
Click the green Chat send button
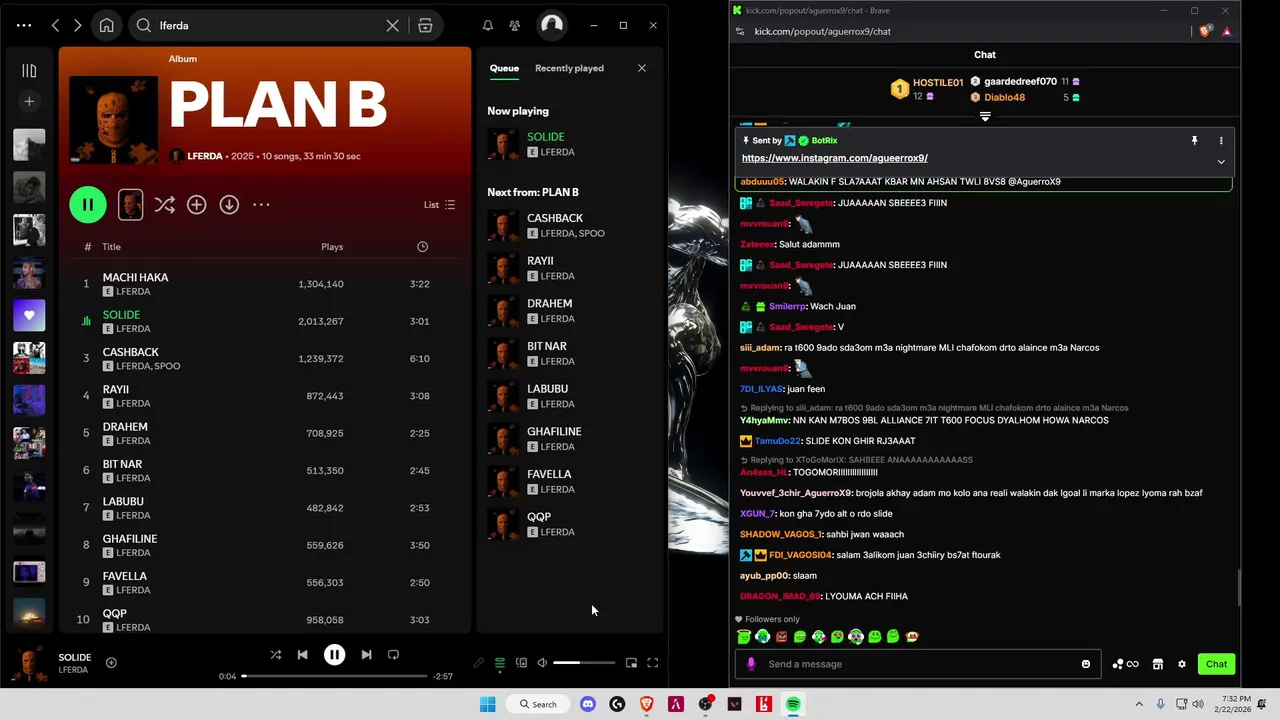(x=1216, y=664)
